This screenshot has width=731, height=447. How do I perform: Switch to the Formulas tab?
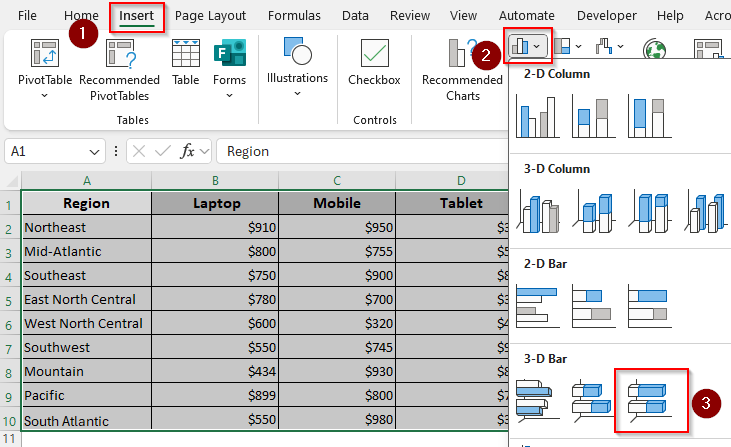point(294,16)
